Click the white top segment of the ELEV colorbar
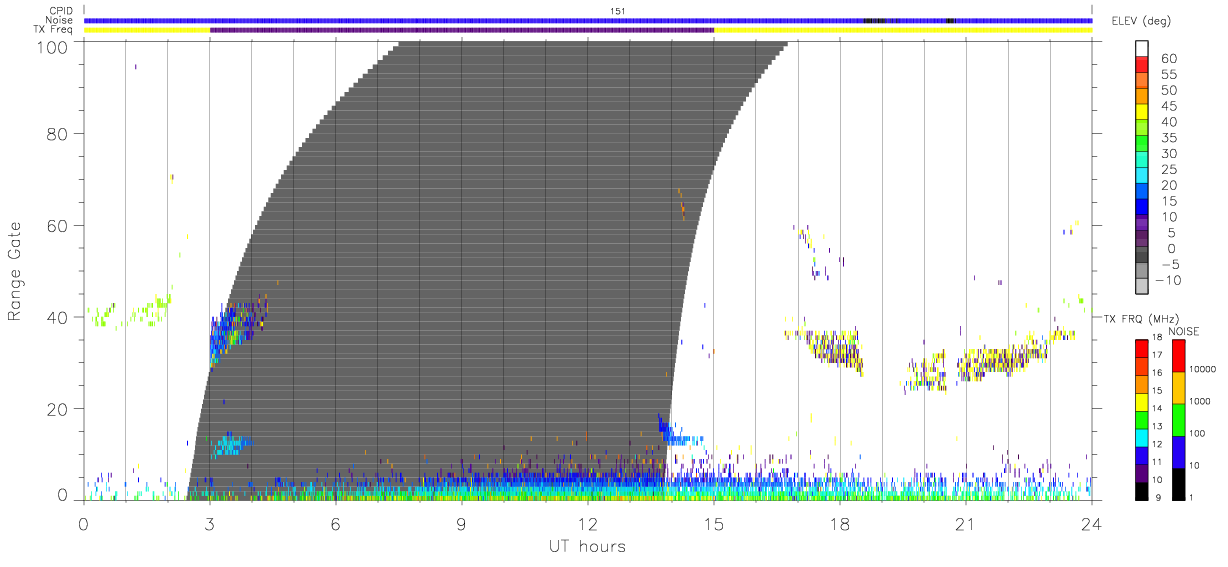The height and width of the screenshot is (567, 1228). [x=1142, y=48]
